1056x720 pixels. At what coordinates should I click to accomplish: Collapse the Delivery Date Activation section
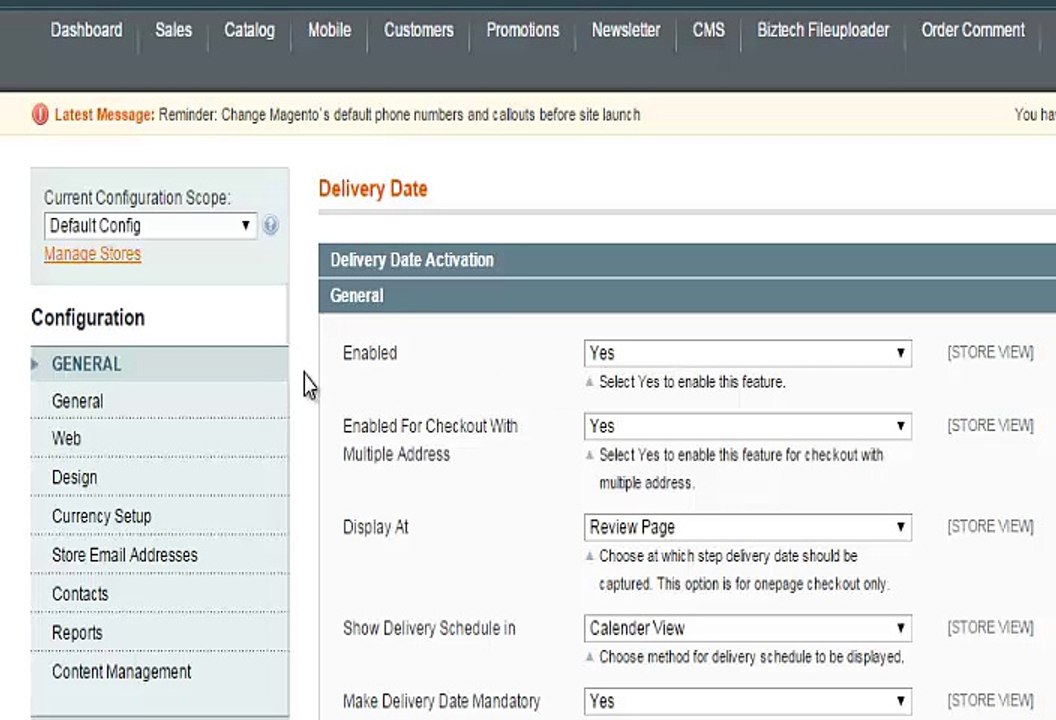pyautogui.click(x=687, y=260)
